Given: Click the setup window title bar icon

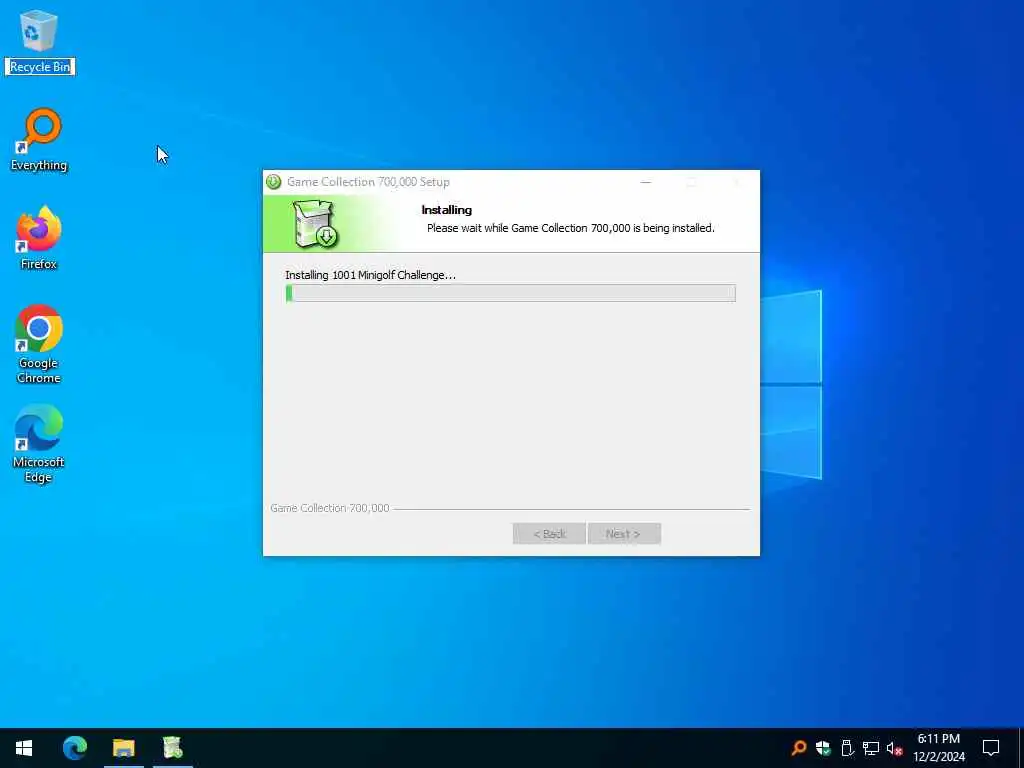Looking at the screenshot, I should pos(274,182).
